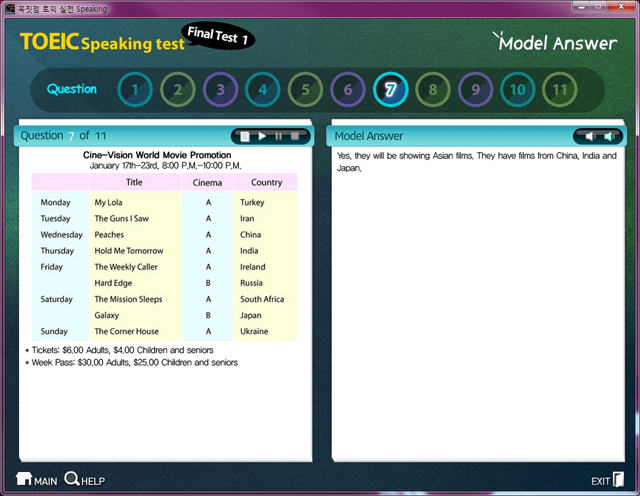640x496 pixels.
Task: Click the highlighted question 7 circle
Action: click(x=391, y=90)
